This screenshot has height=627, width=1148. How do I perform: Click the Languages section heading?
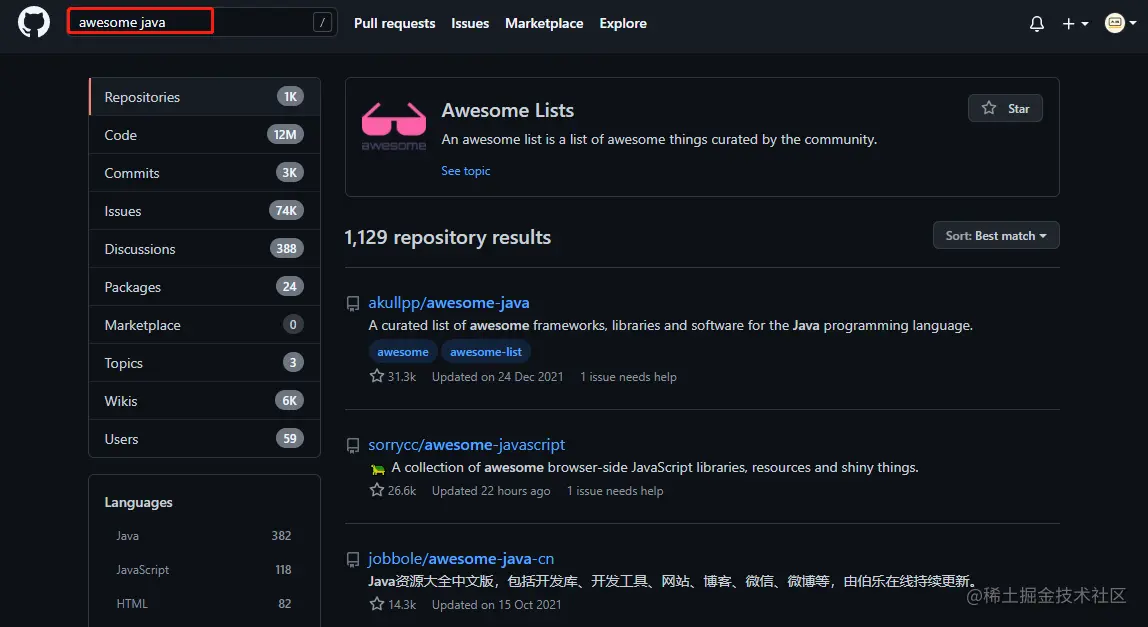(x=138, y=502)
